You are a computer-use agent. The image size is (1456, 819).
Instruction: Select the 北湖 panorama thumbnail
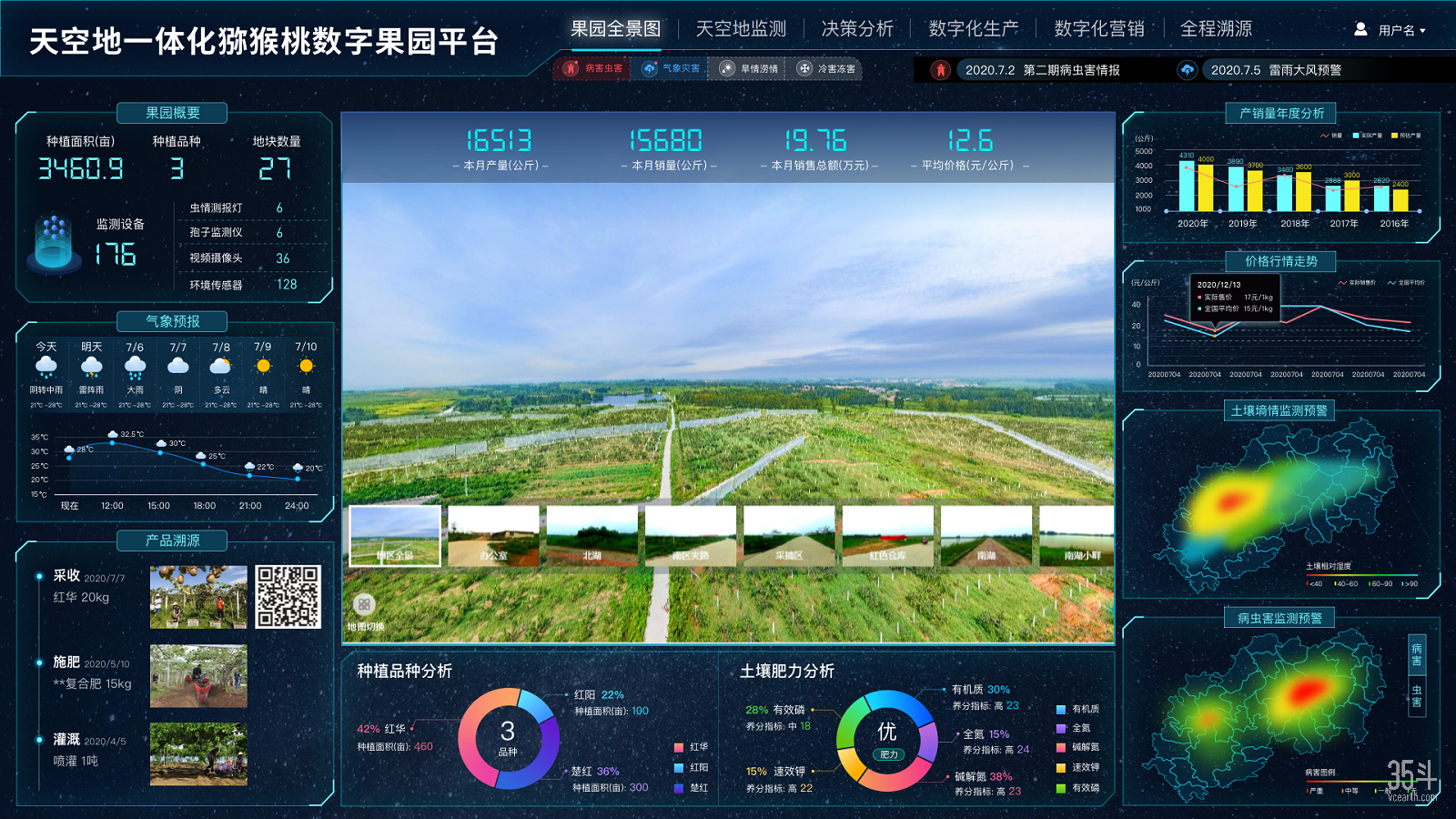(x=592, y=536)
